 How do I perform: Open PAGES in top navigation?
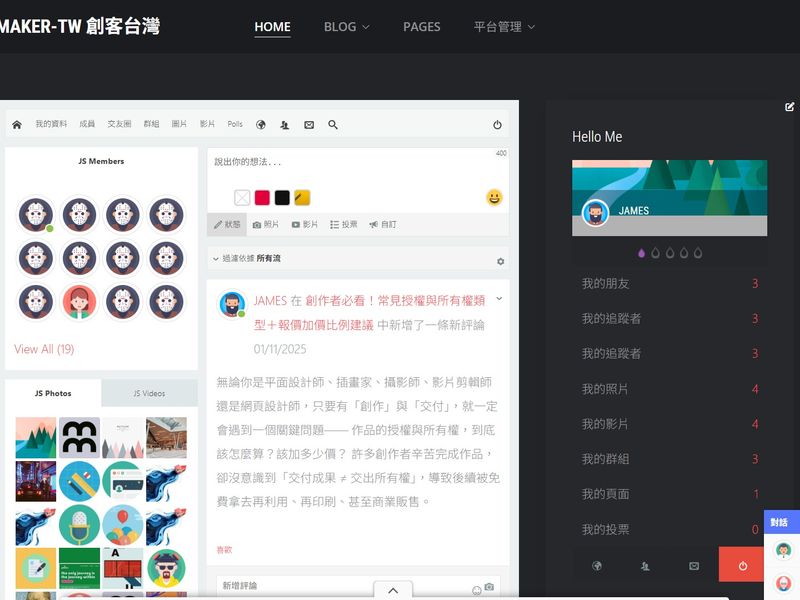click(421, 27)
